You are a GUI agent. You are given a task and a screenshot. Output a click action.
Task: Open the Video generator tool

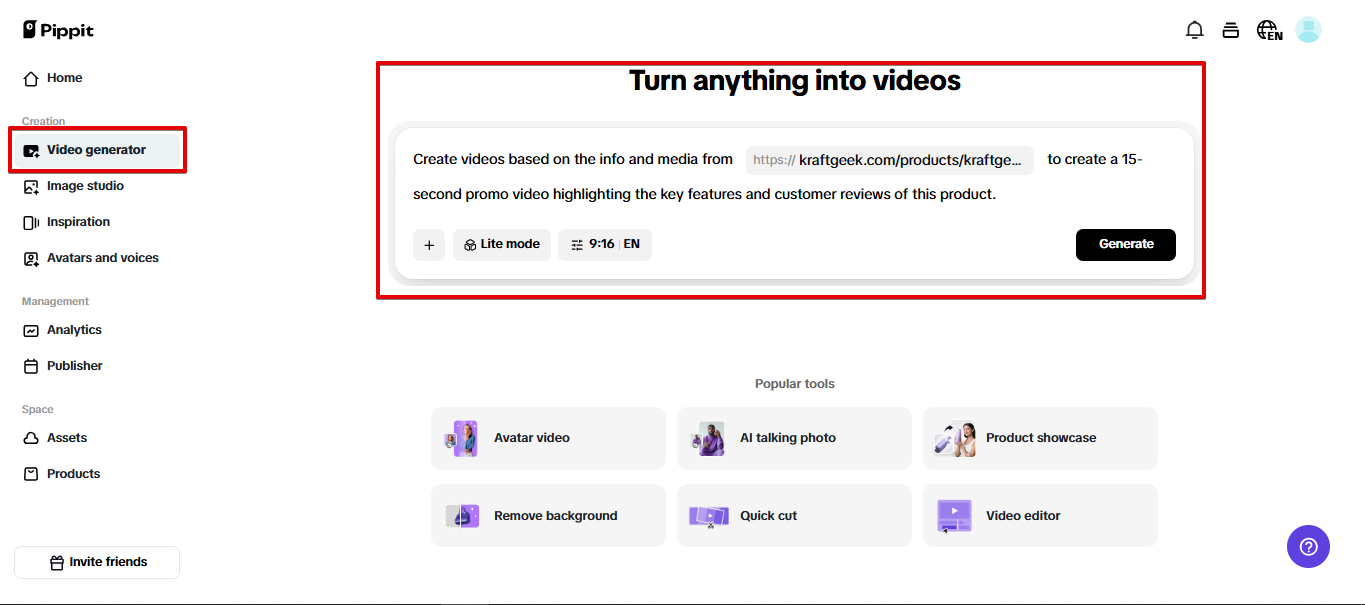(x=97, y=149)
